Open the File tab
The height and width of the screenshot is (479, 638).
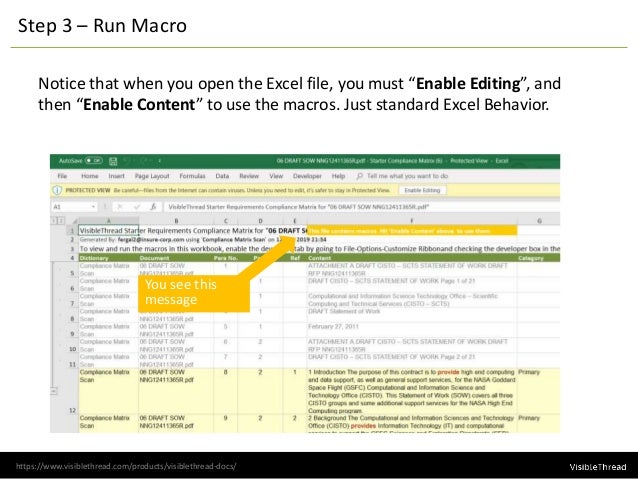pyautogui.click(x=62, y=176)
